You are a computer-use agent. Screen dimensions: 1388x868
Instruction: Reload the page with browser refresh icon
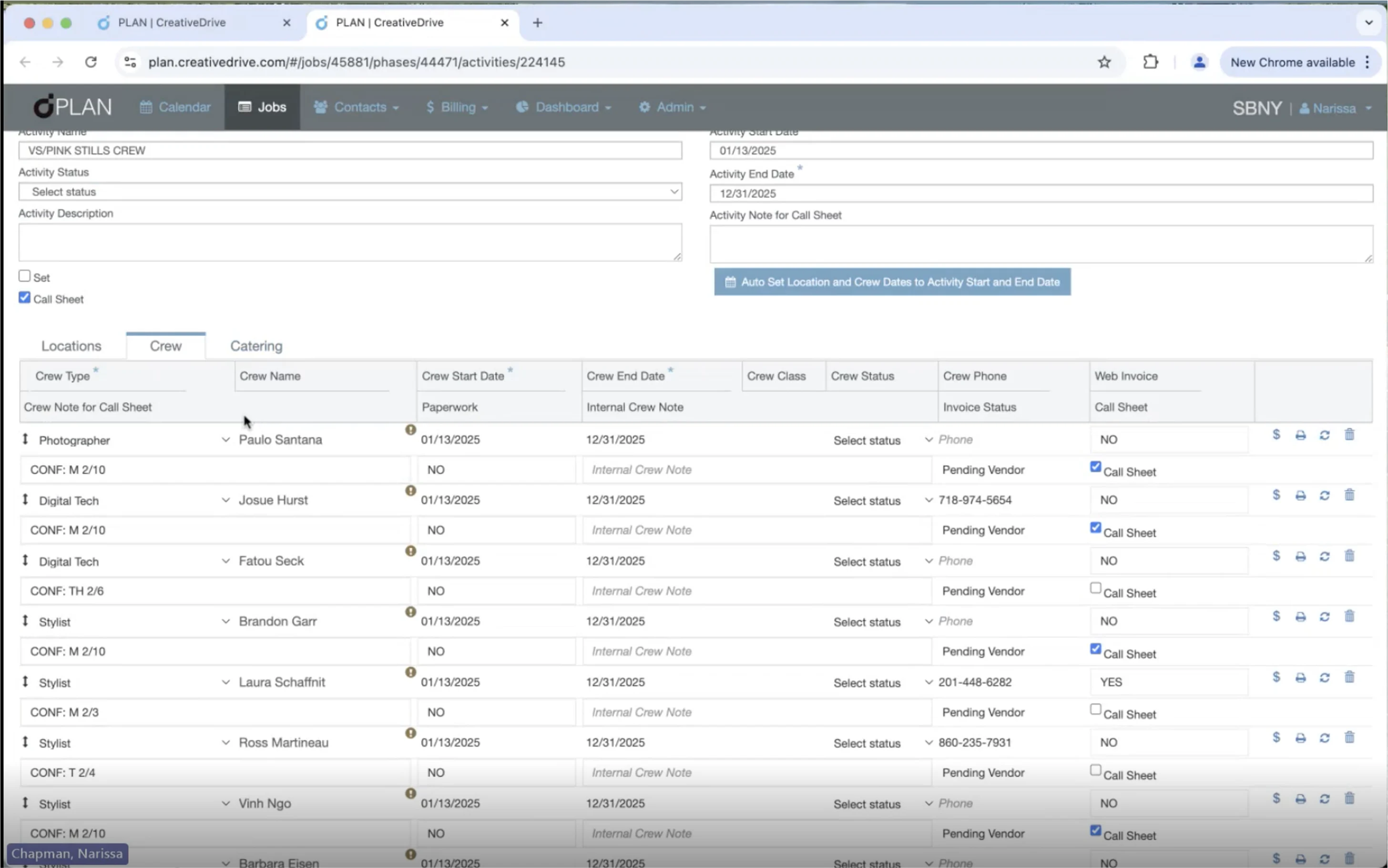point(91,62)
